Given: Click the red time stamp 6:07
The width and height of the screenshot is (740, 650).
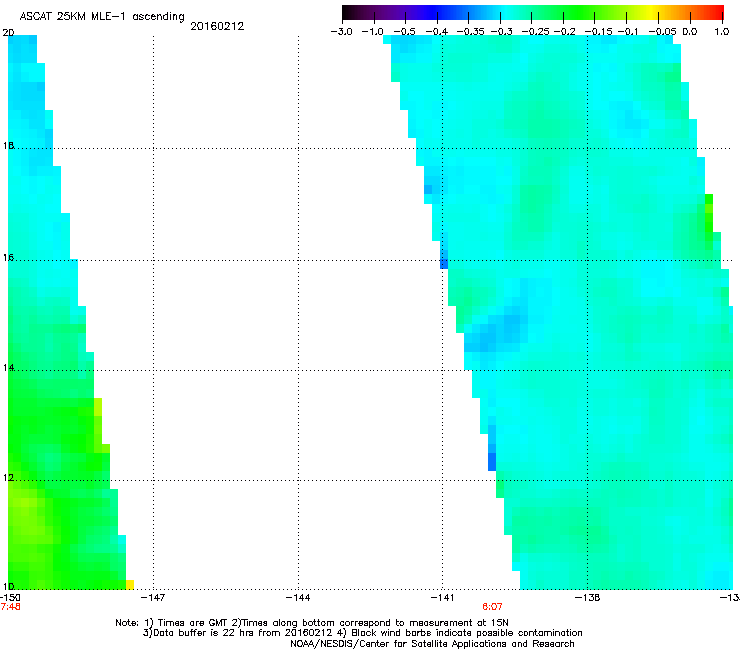Looking at the screenshot, I should [492, 607].
